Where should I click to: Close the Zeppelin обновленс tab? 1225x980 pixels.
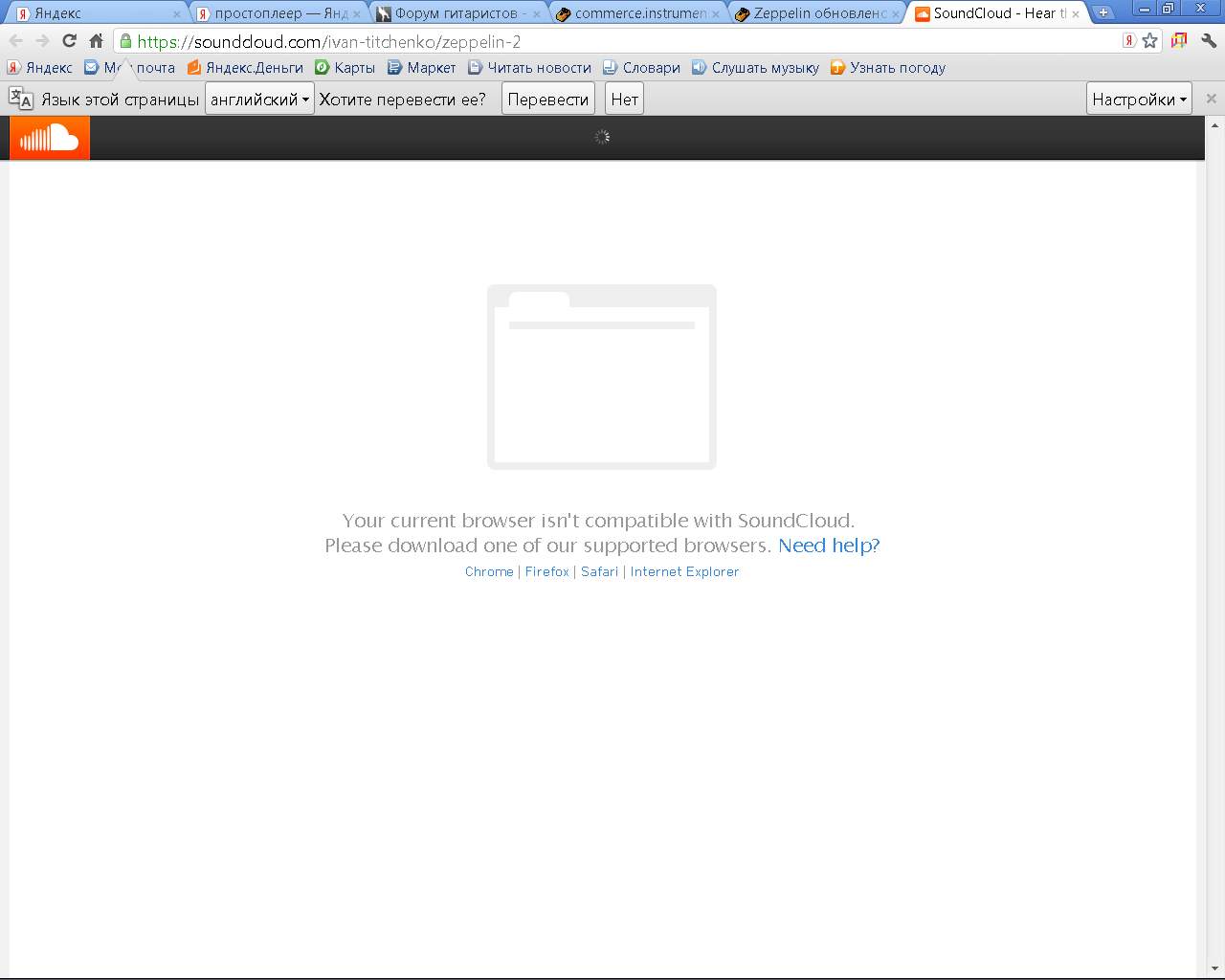896,14
